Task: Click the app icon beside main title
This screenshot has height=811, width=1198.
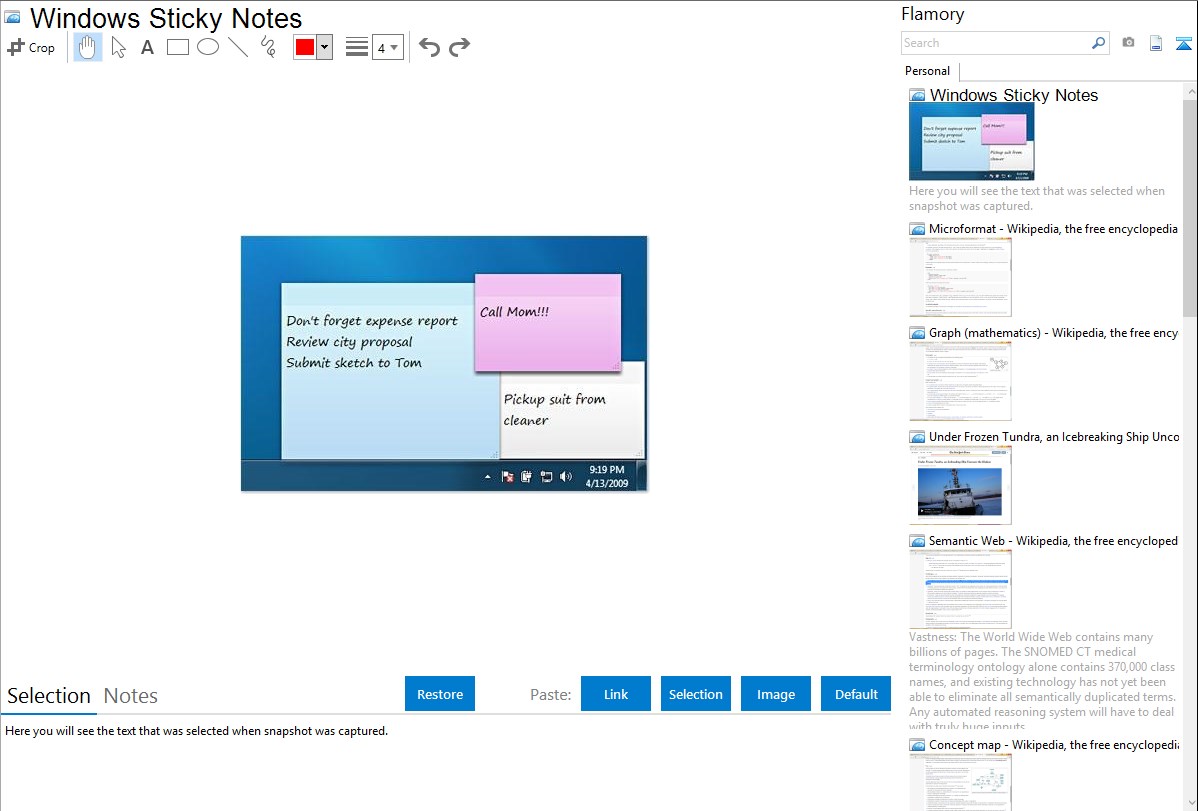Action: [12, 17]
